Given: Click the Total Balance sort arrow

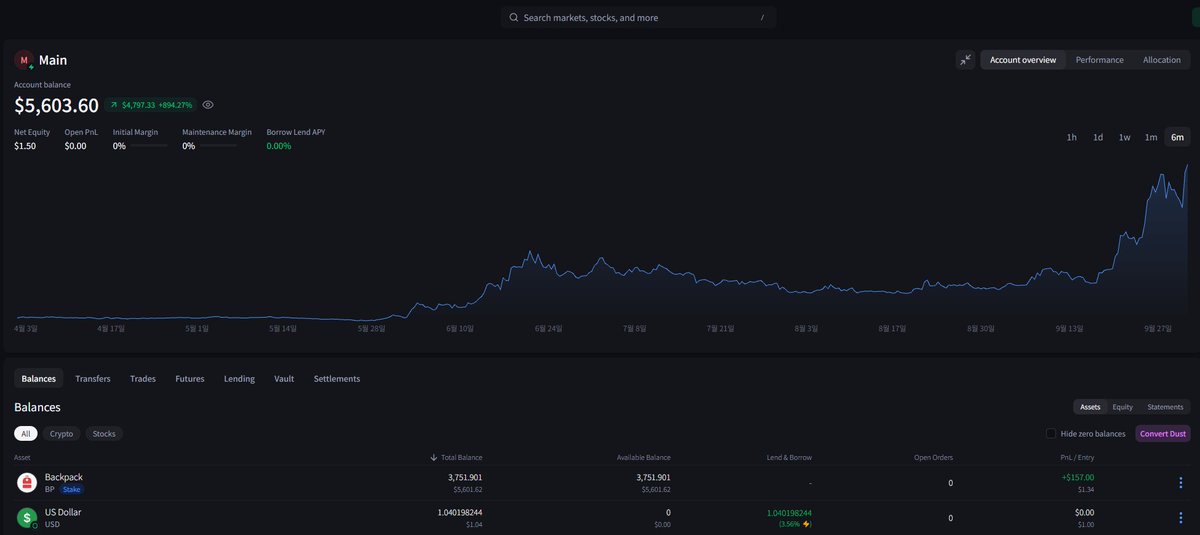Looking at the screenshot, I should 433,457.
